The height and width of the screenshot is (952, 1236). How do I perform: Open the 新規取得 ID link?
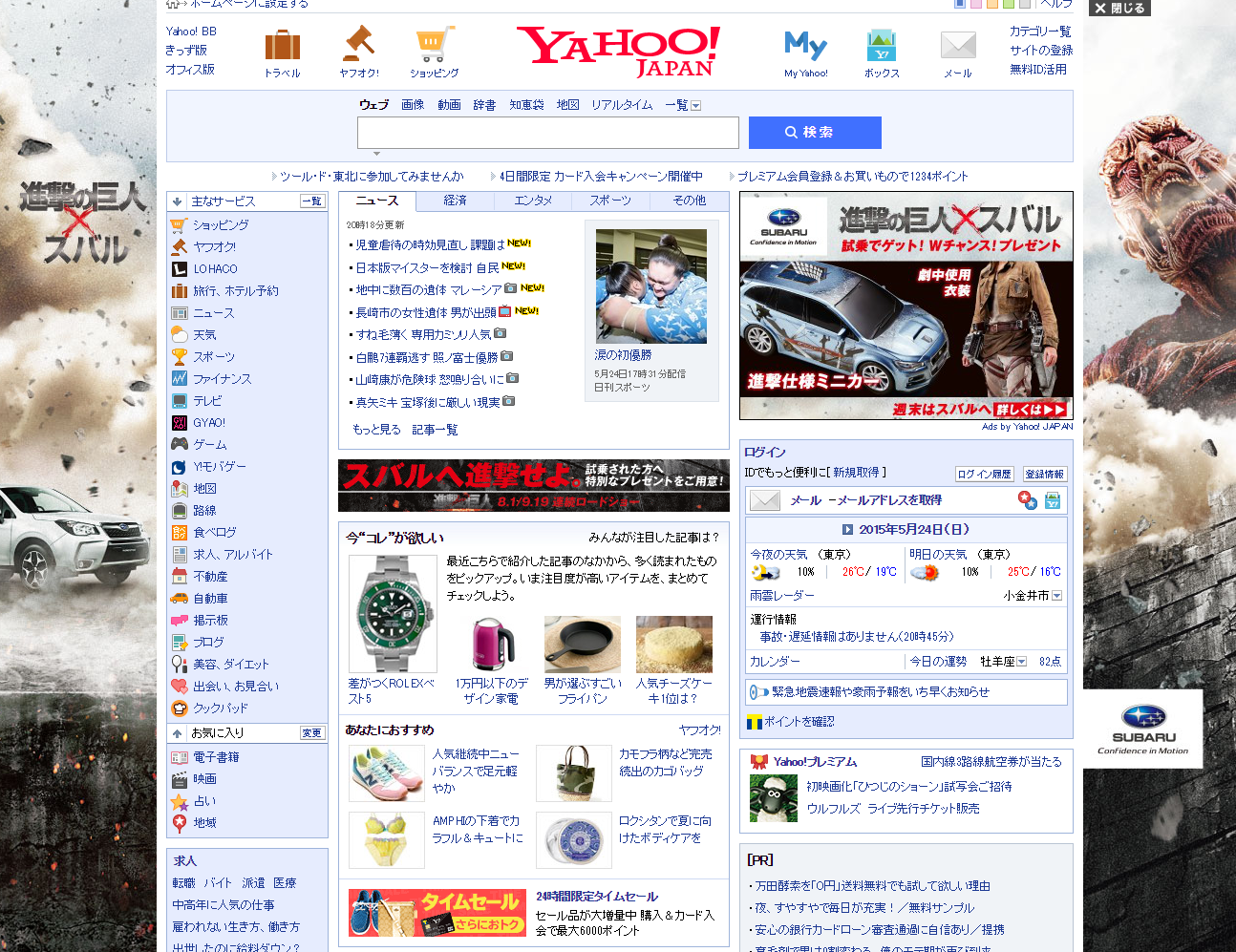856,473
